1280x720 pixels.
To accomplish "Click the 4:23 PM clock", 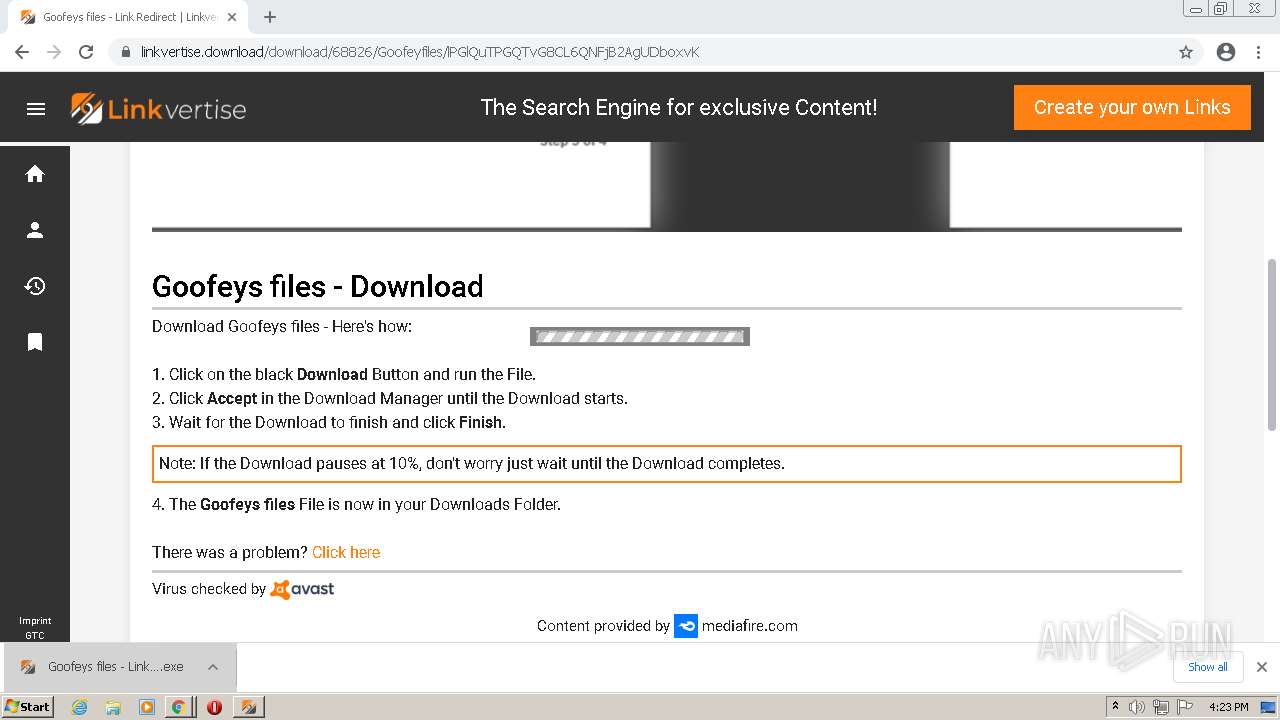I will pos(1229,707).
